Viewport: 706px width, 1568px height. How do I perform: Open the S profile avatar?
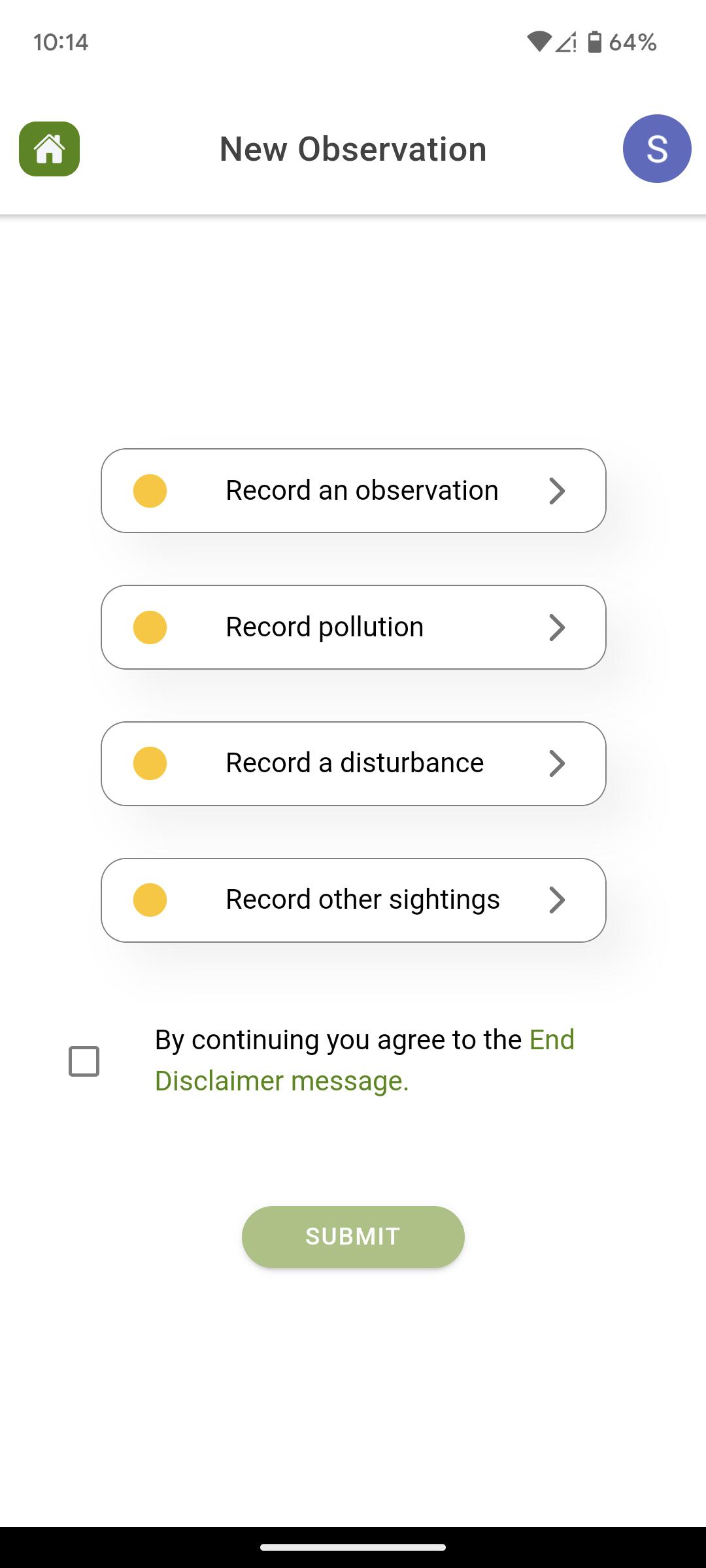pyautogui.click(x=657, y=148)
